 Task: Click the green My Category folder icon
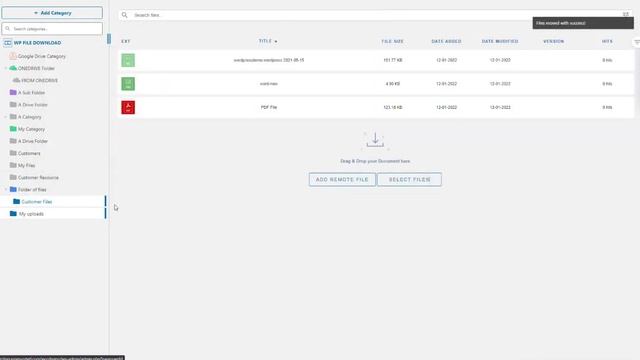tap(13, 129)
